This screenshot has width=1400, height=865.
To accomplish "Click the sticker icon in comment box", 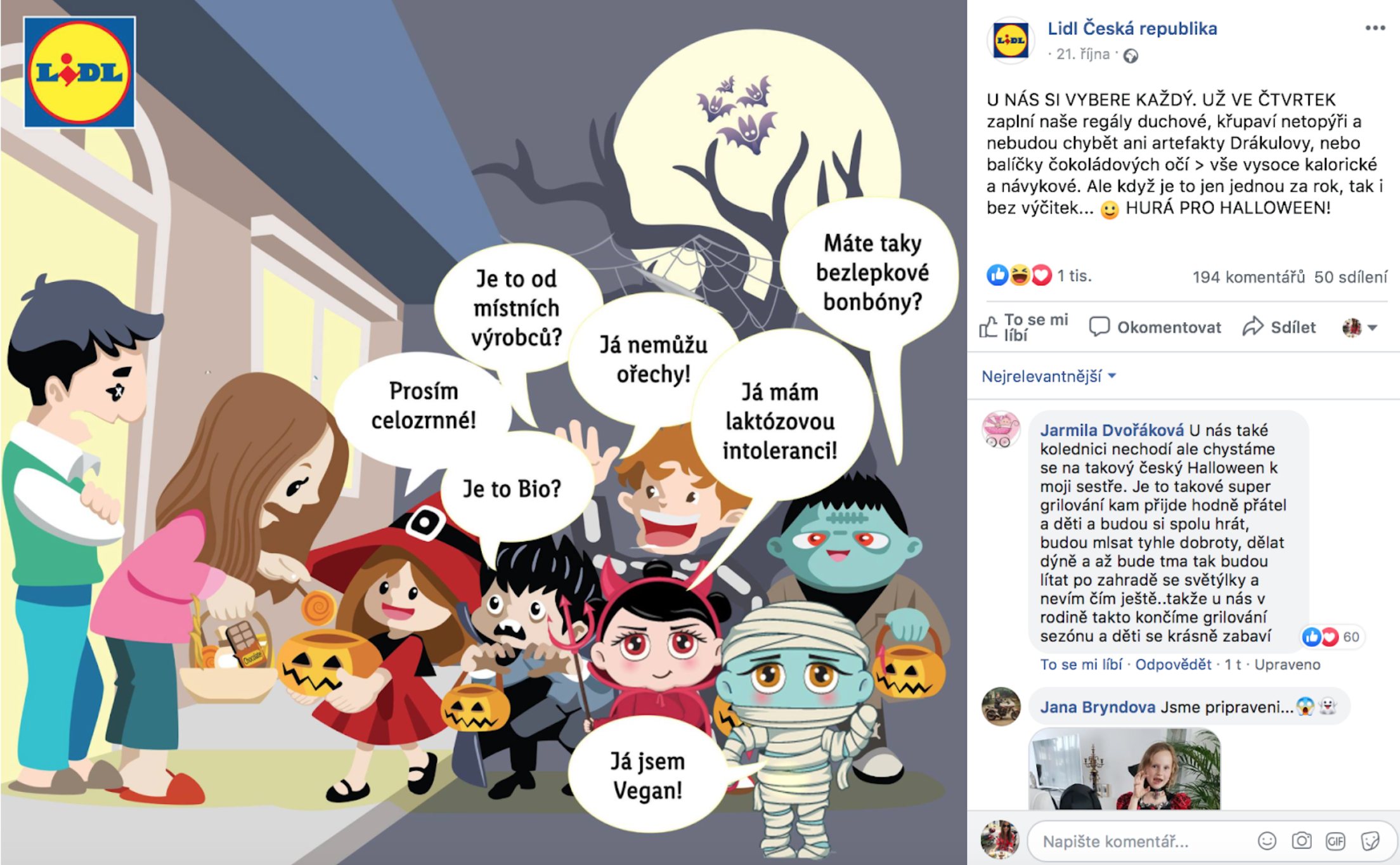I will tap(1370, 841).
